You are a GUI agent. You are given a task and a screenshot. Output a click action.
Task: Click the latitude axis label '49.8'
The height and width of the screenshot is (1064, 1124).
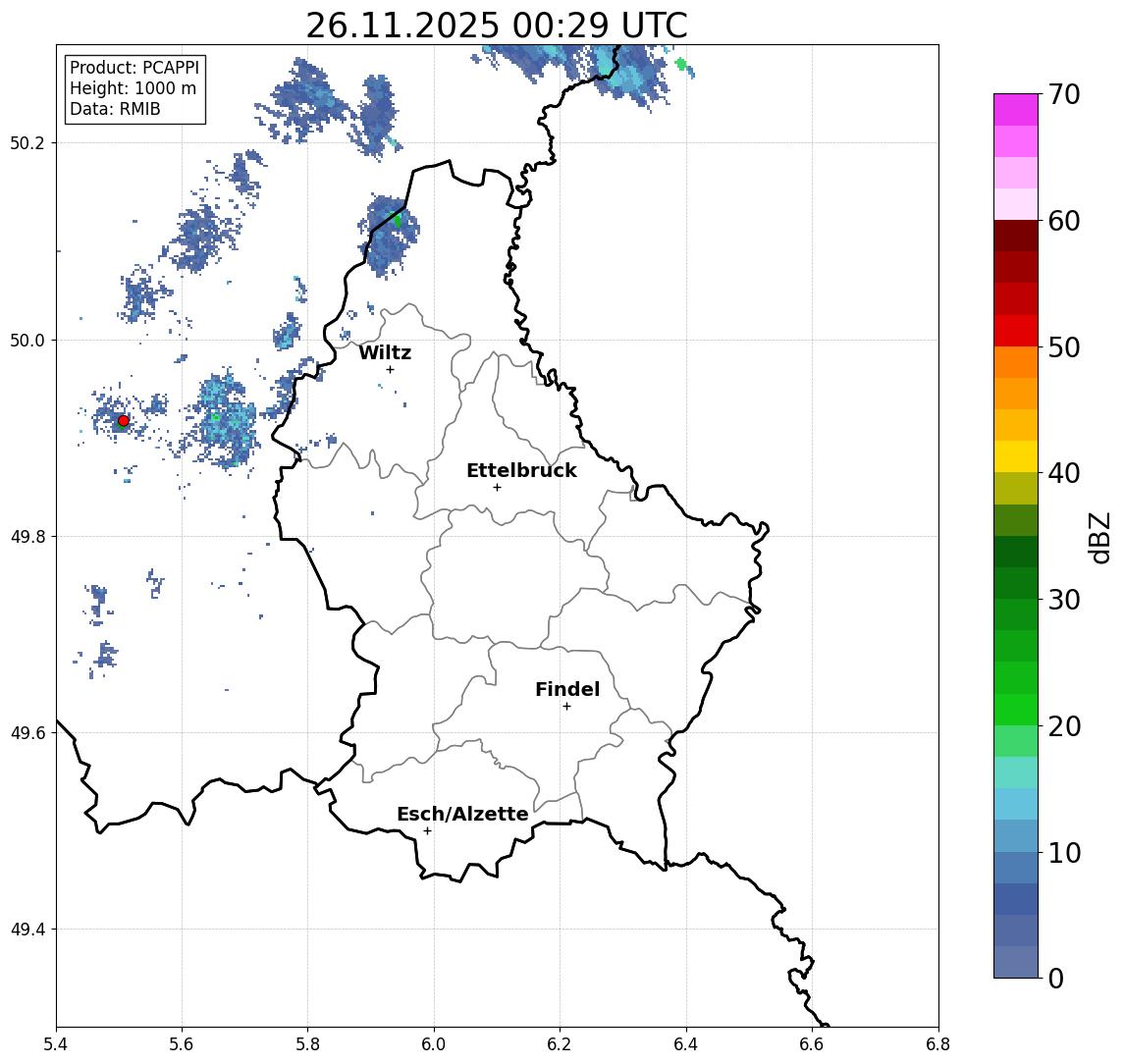click(x=27, y=536)
